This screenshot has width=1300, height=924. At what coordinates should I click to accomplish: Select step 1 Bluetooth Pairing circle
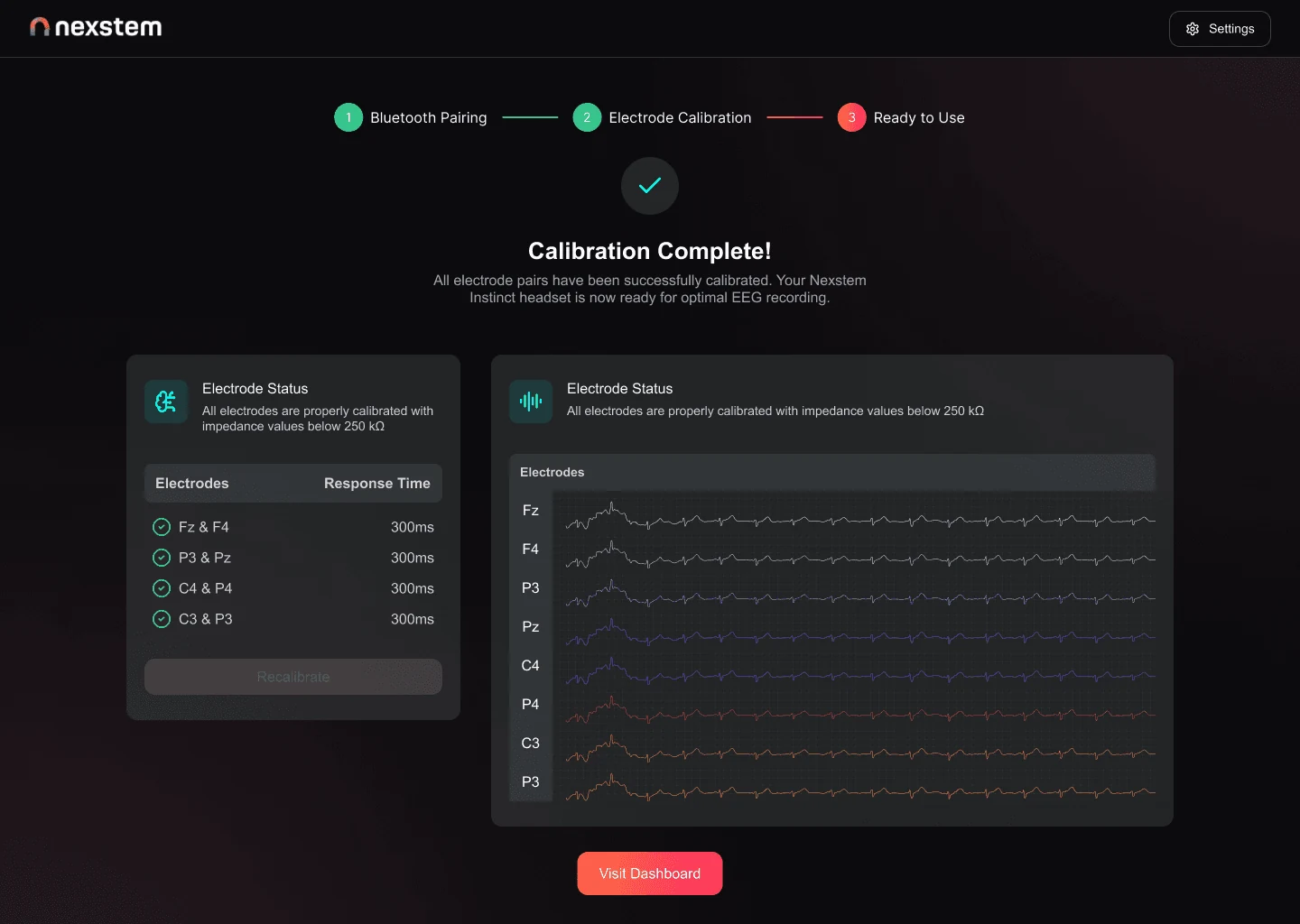(348, 117)
